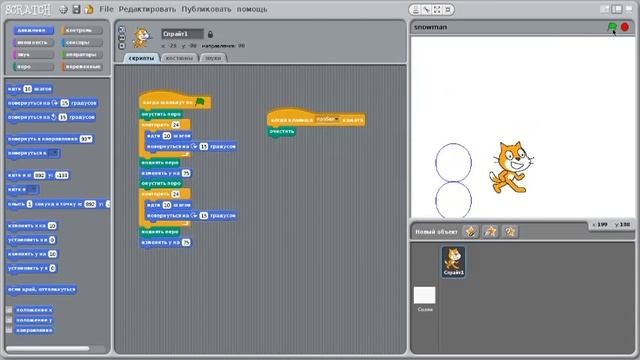Click the share project icon

pyautogui.click(x=89, y=9)
